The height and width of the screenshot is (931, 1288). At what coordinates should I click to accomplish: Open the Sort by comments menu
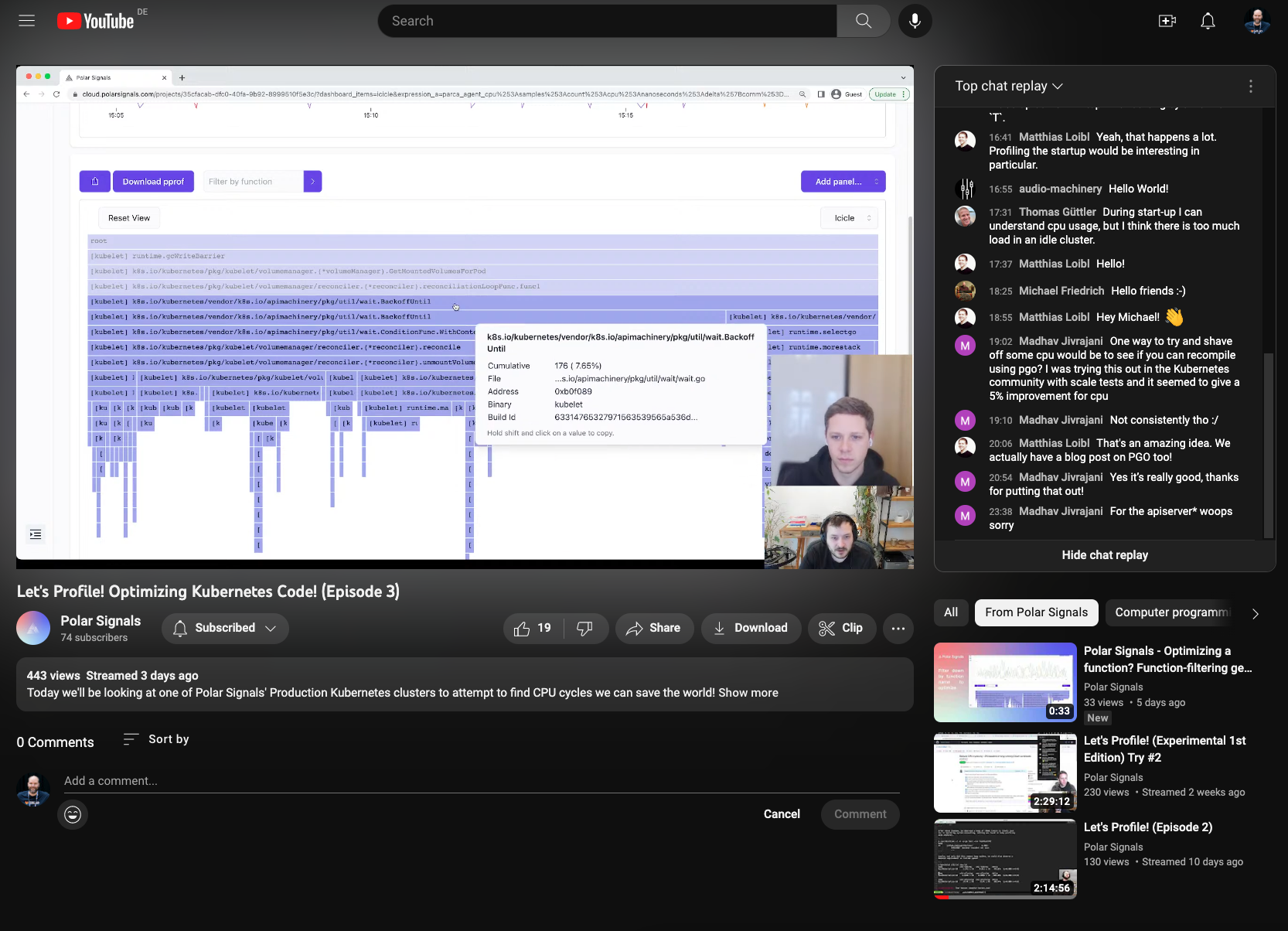click(156, 739)
